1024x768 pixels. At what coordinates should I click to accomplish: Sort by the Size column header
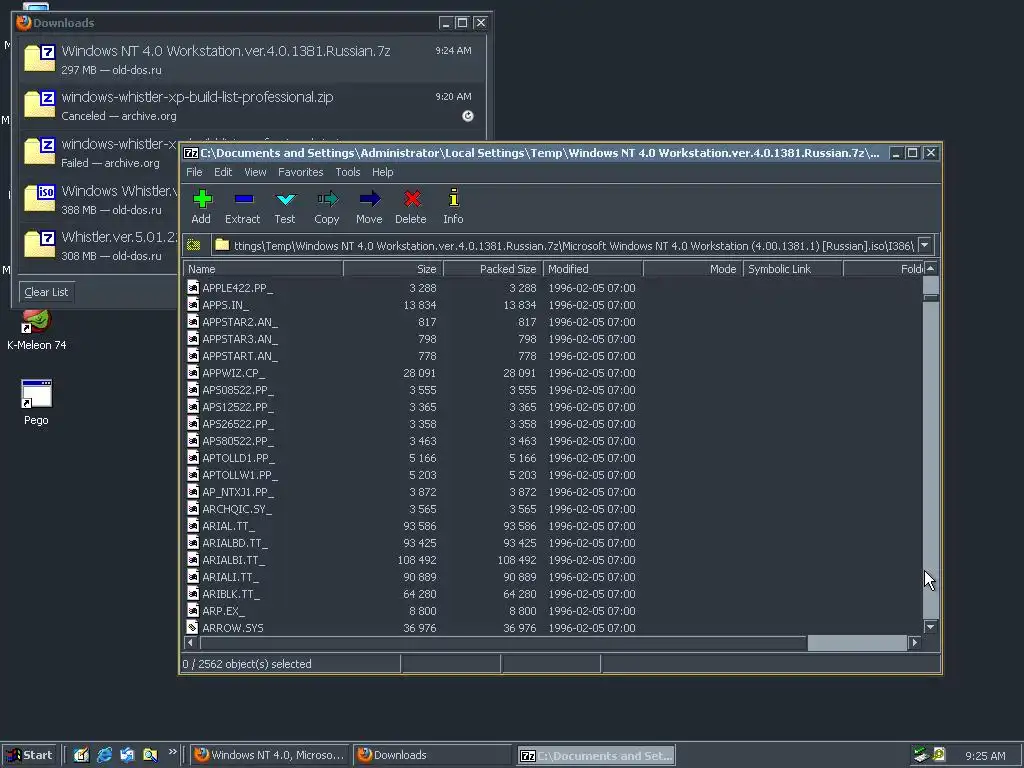click(x=393, y=269)
